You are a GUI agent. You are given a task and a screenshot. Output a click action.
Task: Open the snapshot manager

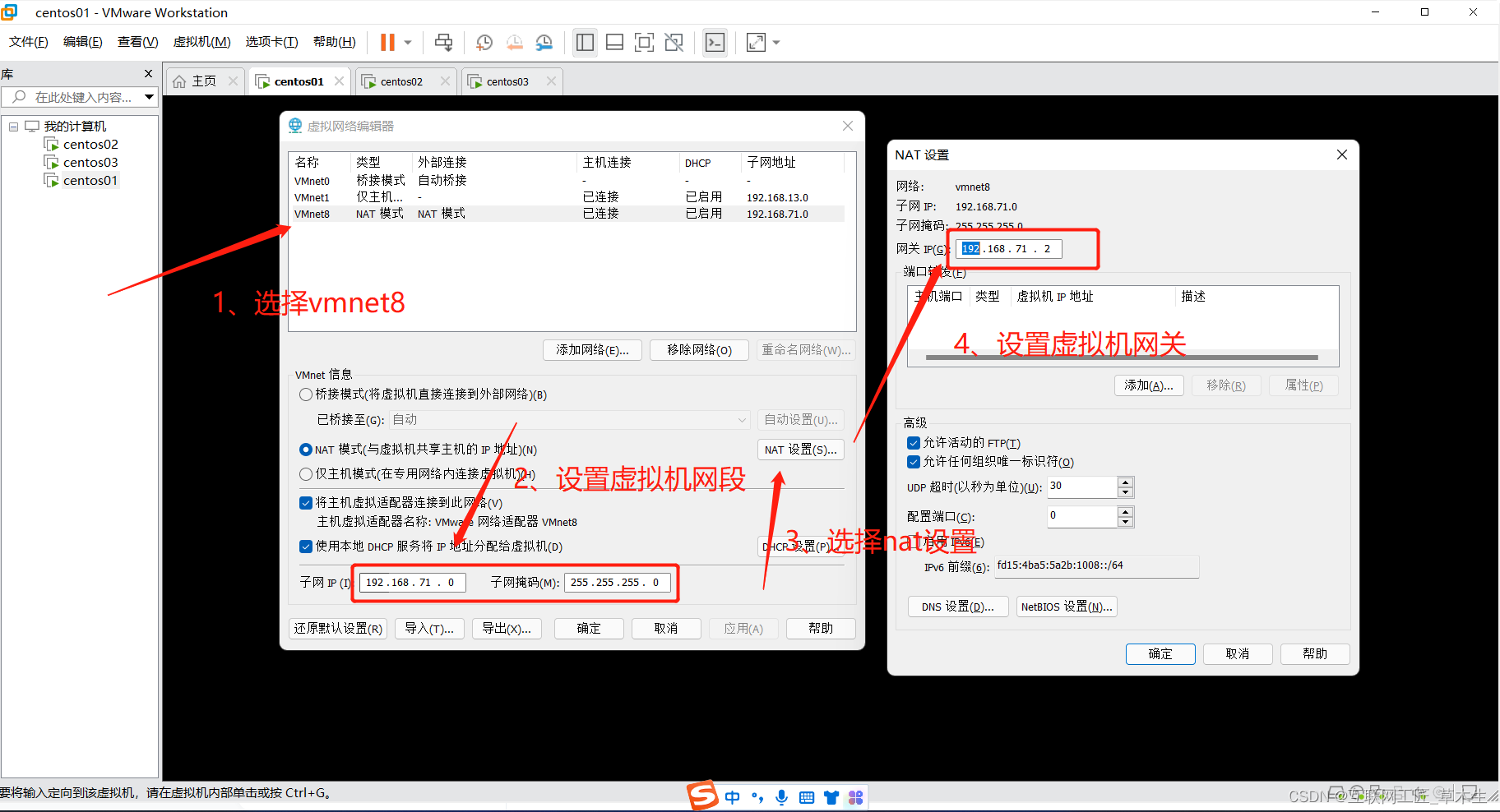(544, 42)
